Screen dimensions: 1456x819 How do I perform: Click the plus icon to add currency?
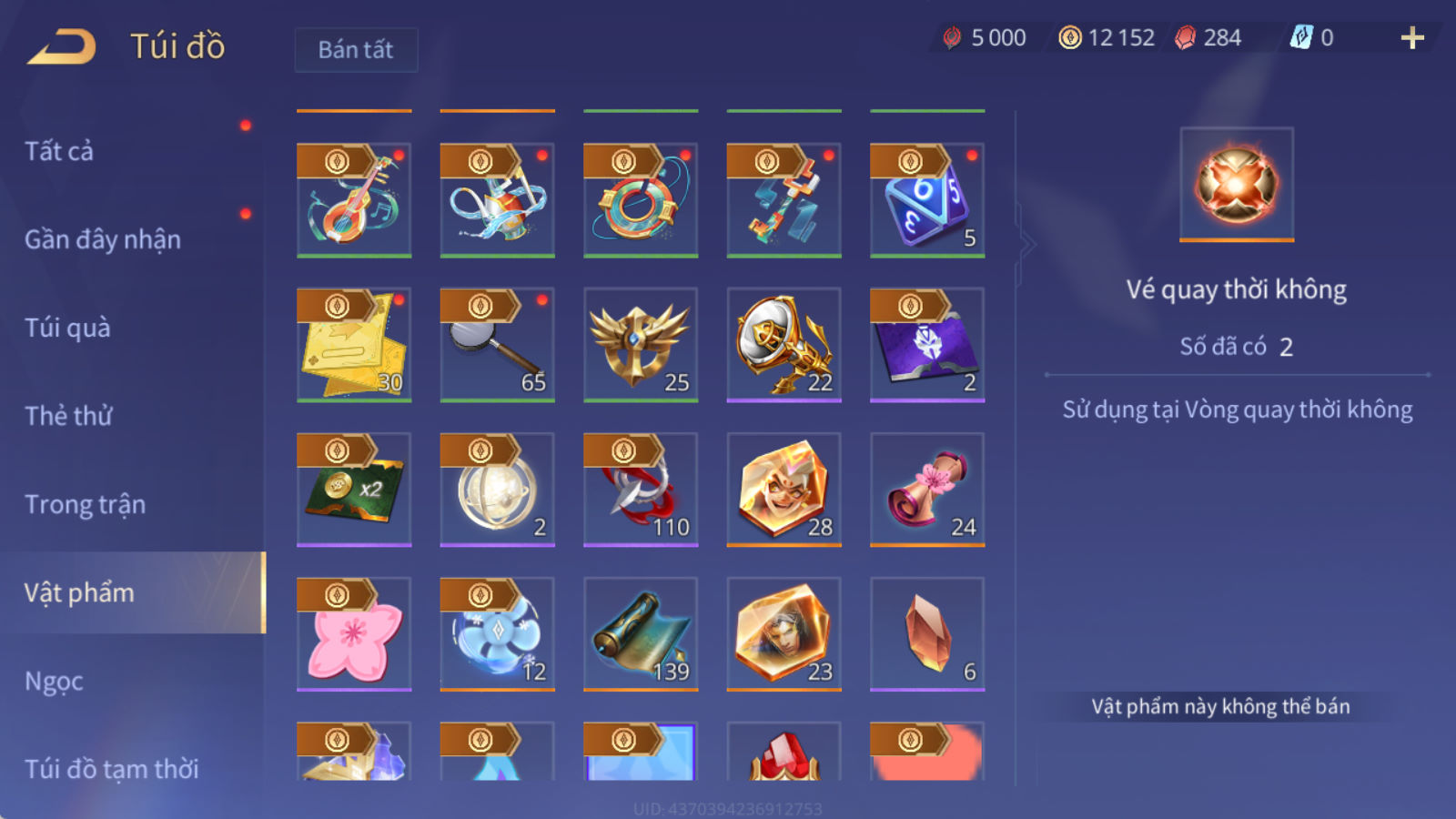[1412, 37]
